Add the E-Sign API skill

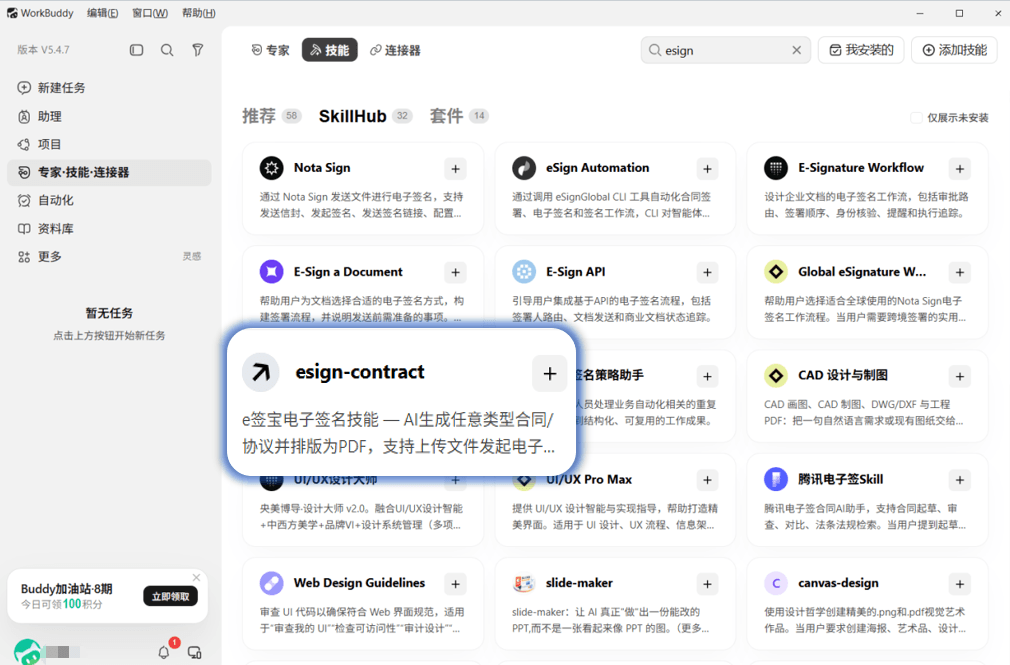[x=707, y=273]
